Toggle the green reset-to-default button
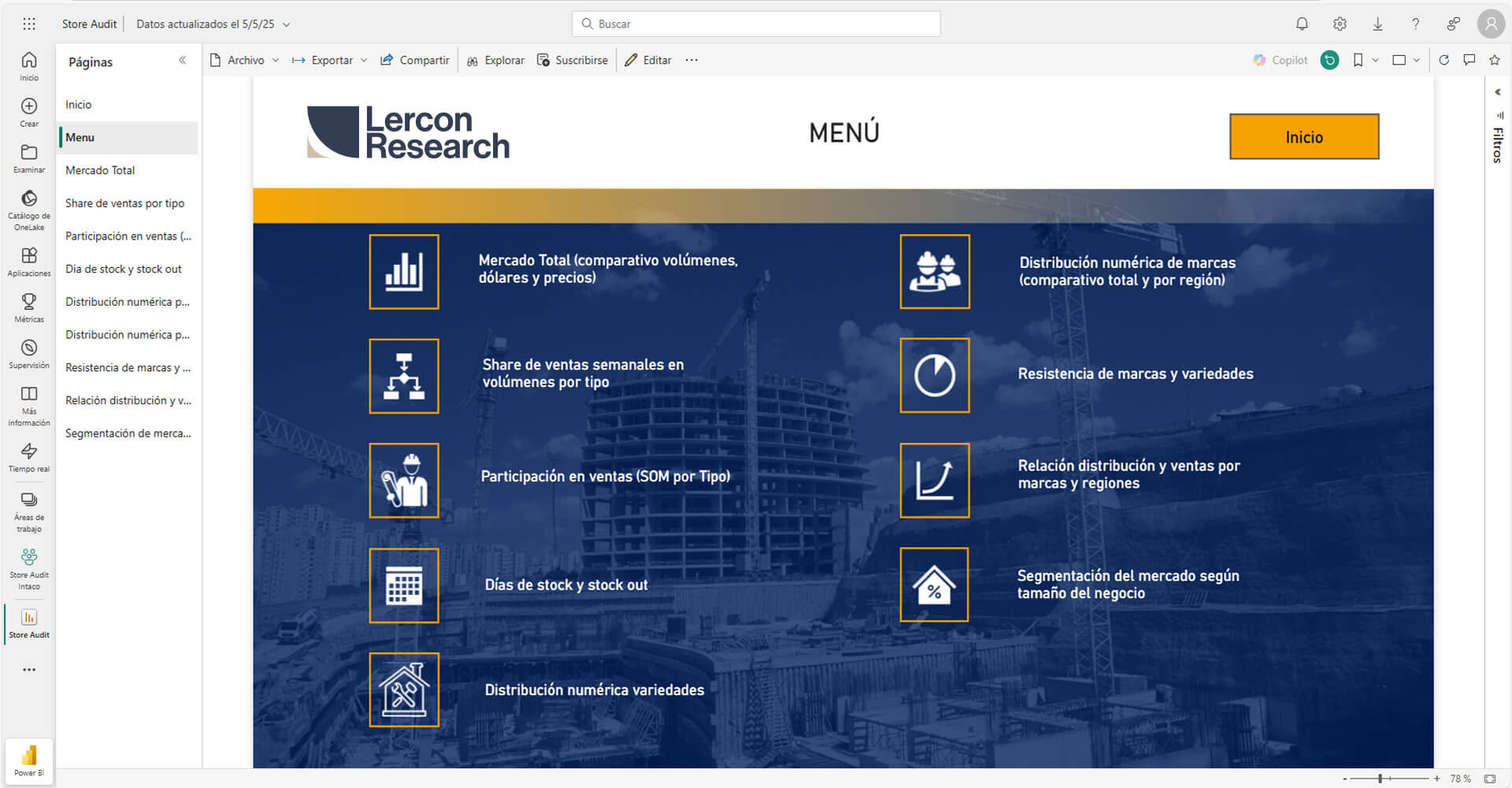 1329,60
